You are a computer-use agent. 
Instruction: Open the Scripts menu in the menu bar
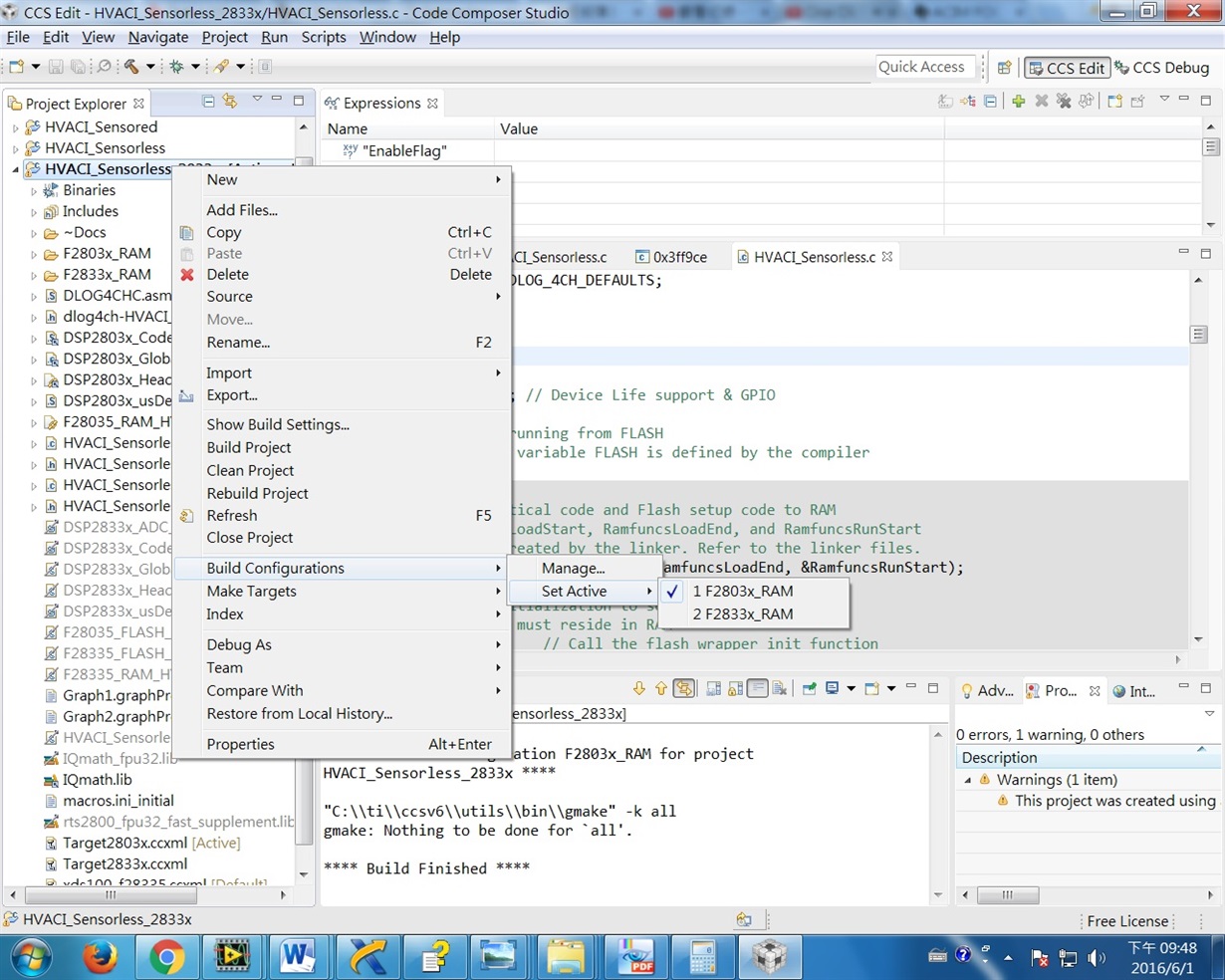324,37
